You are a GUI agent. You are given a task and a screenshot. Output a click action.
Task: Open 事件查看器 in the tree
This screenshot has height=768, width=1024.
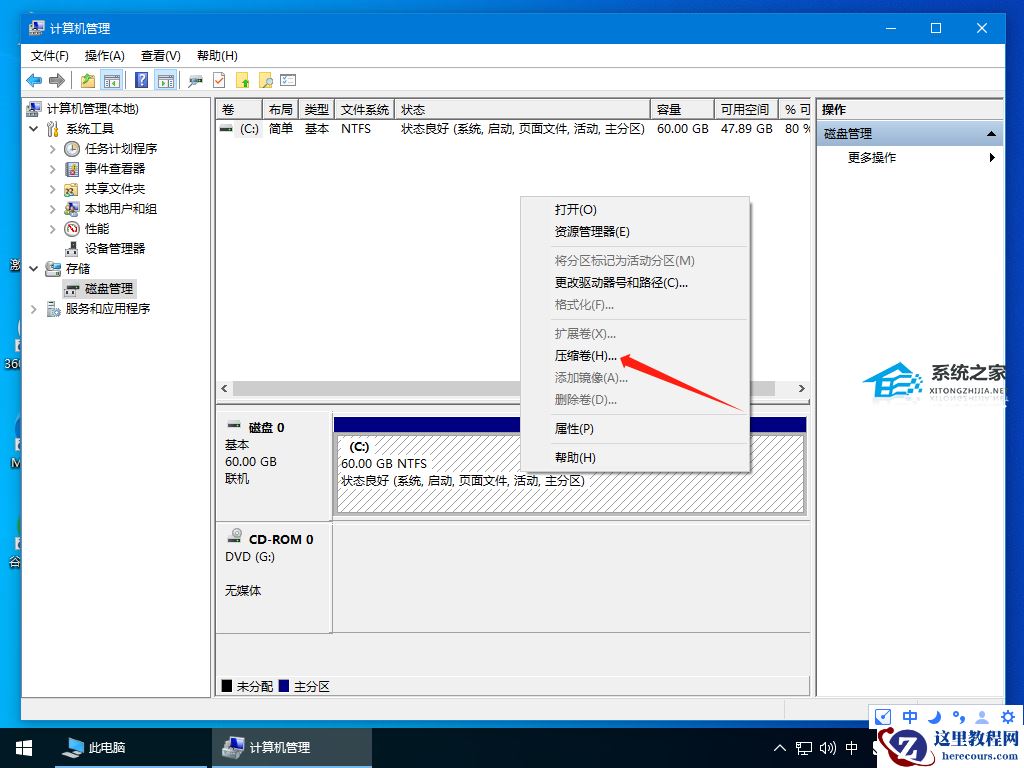115,168
